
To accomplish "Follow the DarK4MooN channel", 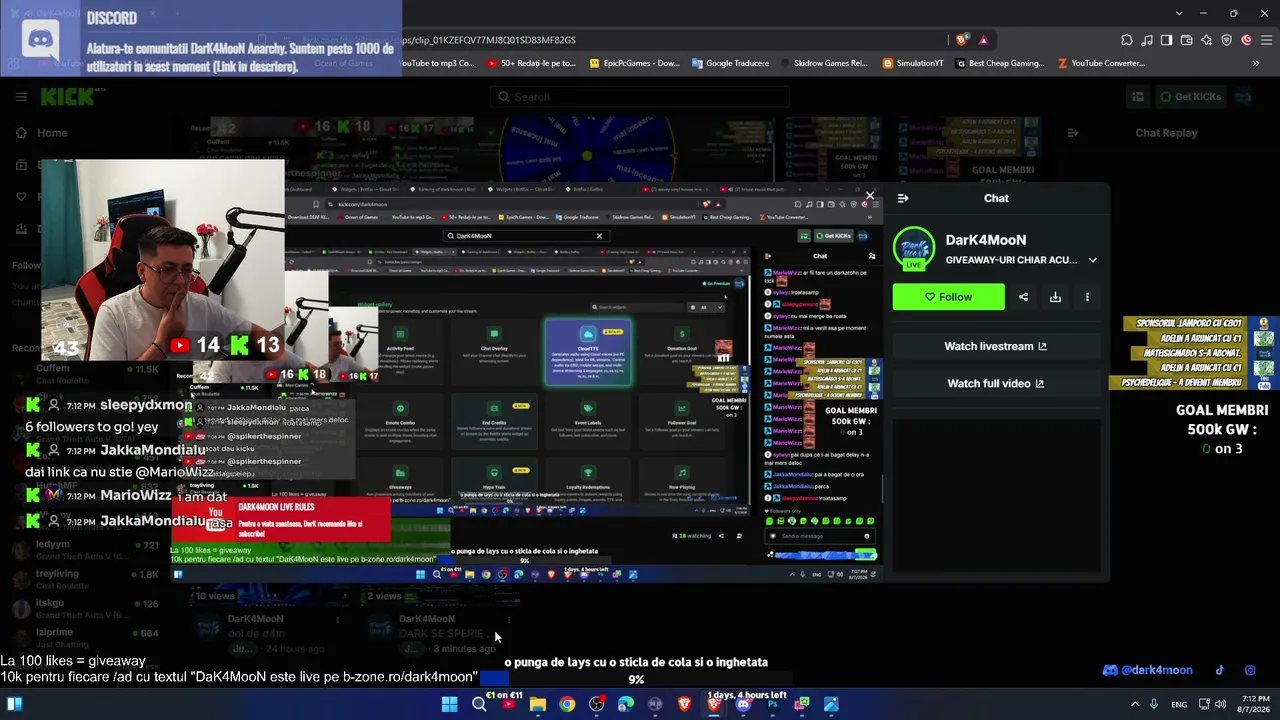I will pyautogui.click(x=948, y=297).
